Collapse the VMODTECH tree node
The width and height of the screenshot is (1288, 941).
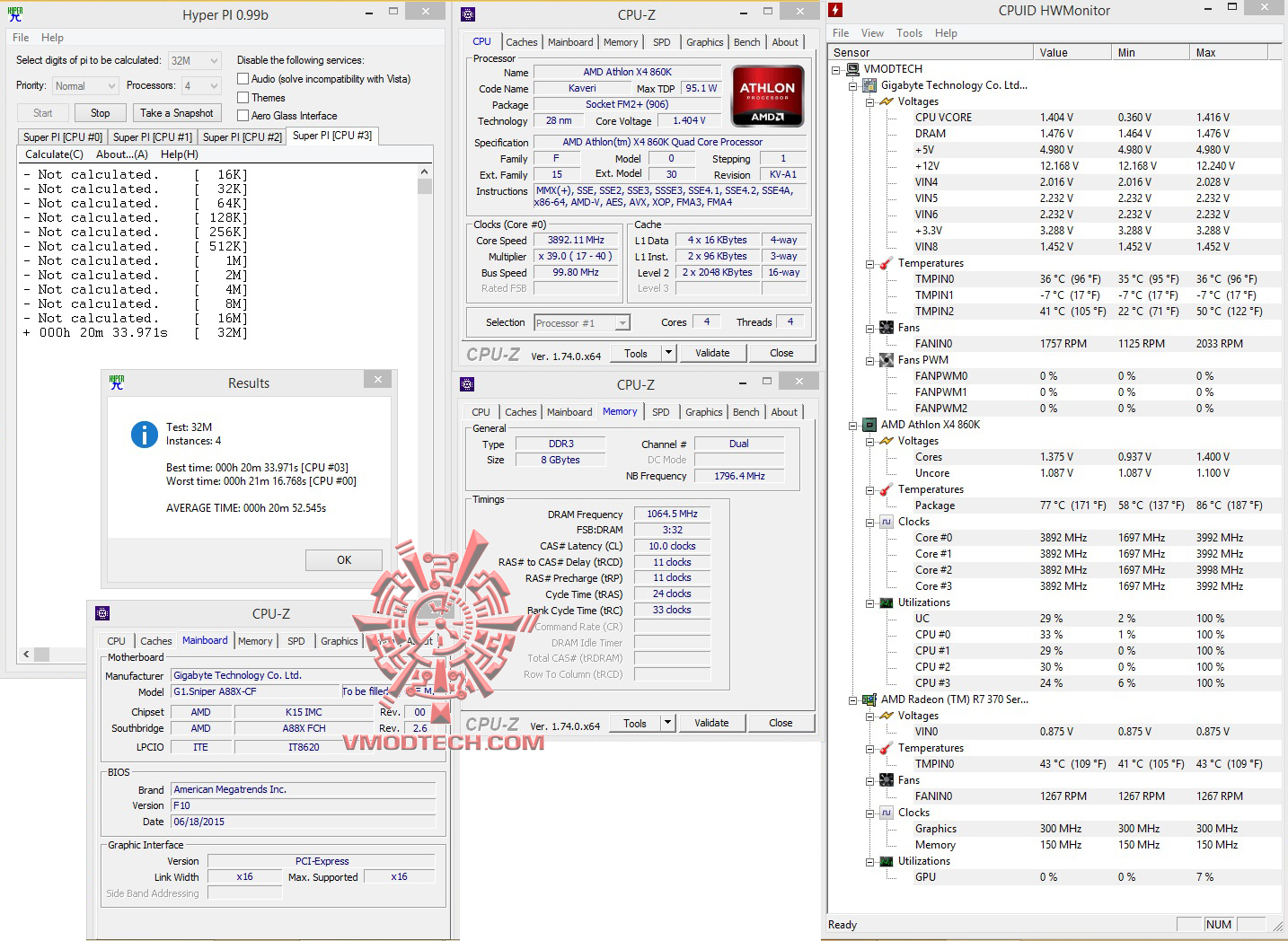tap(837, 69)
